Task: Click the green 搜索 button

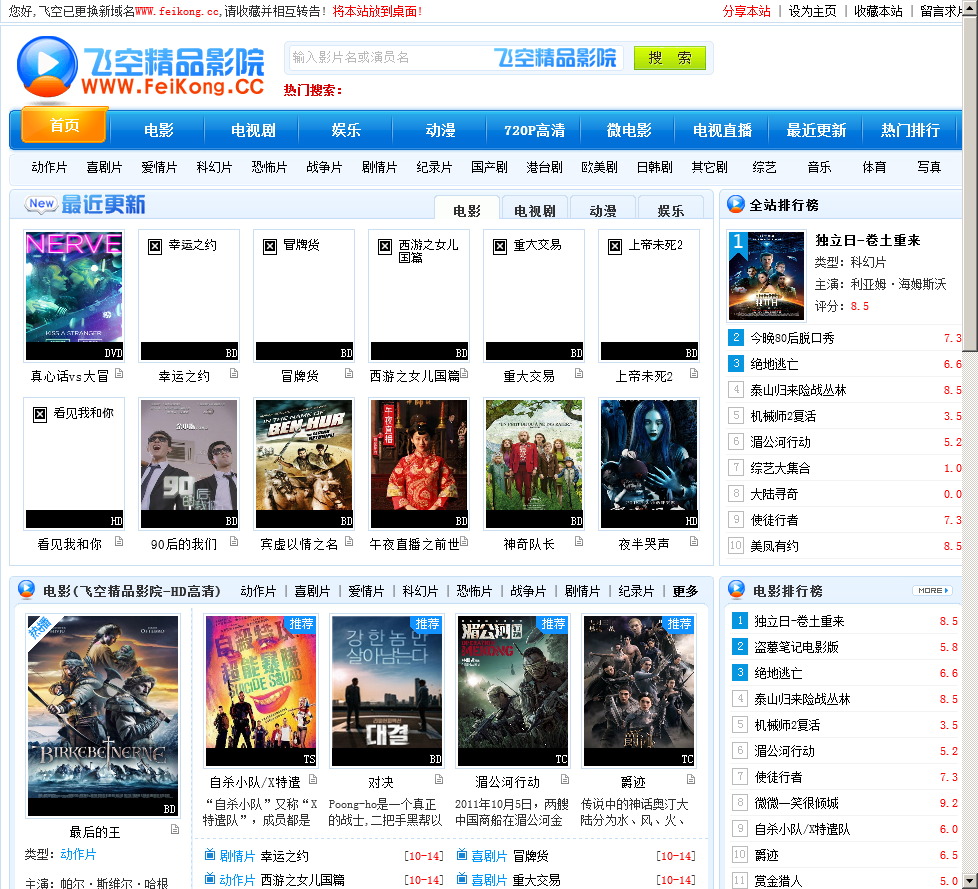Action: click(x=670, y=58)
